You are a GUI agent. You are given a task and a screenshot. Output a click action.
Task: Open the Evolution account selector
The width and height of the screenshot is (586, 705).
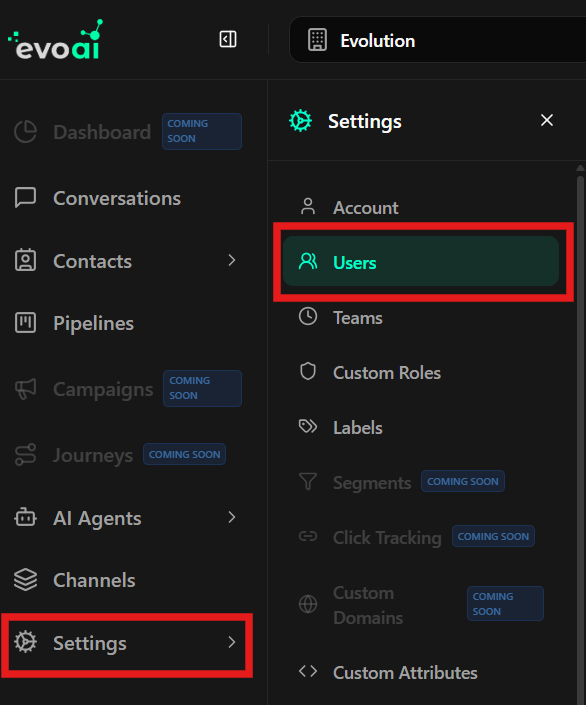437,40
